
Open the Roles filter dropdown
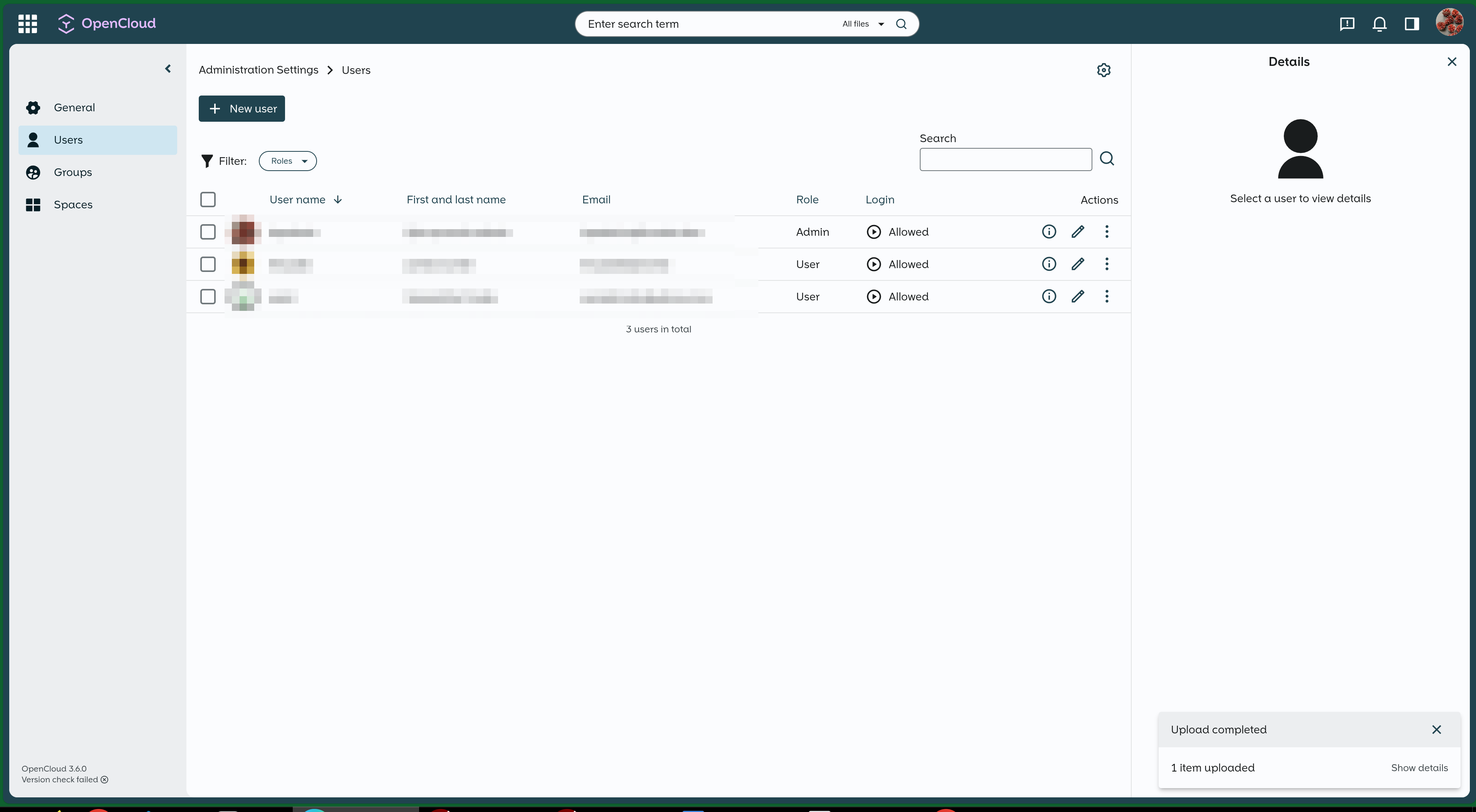click(x=288, y=161)
